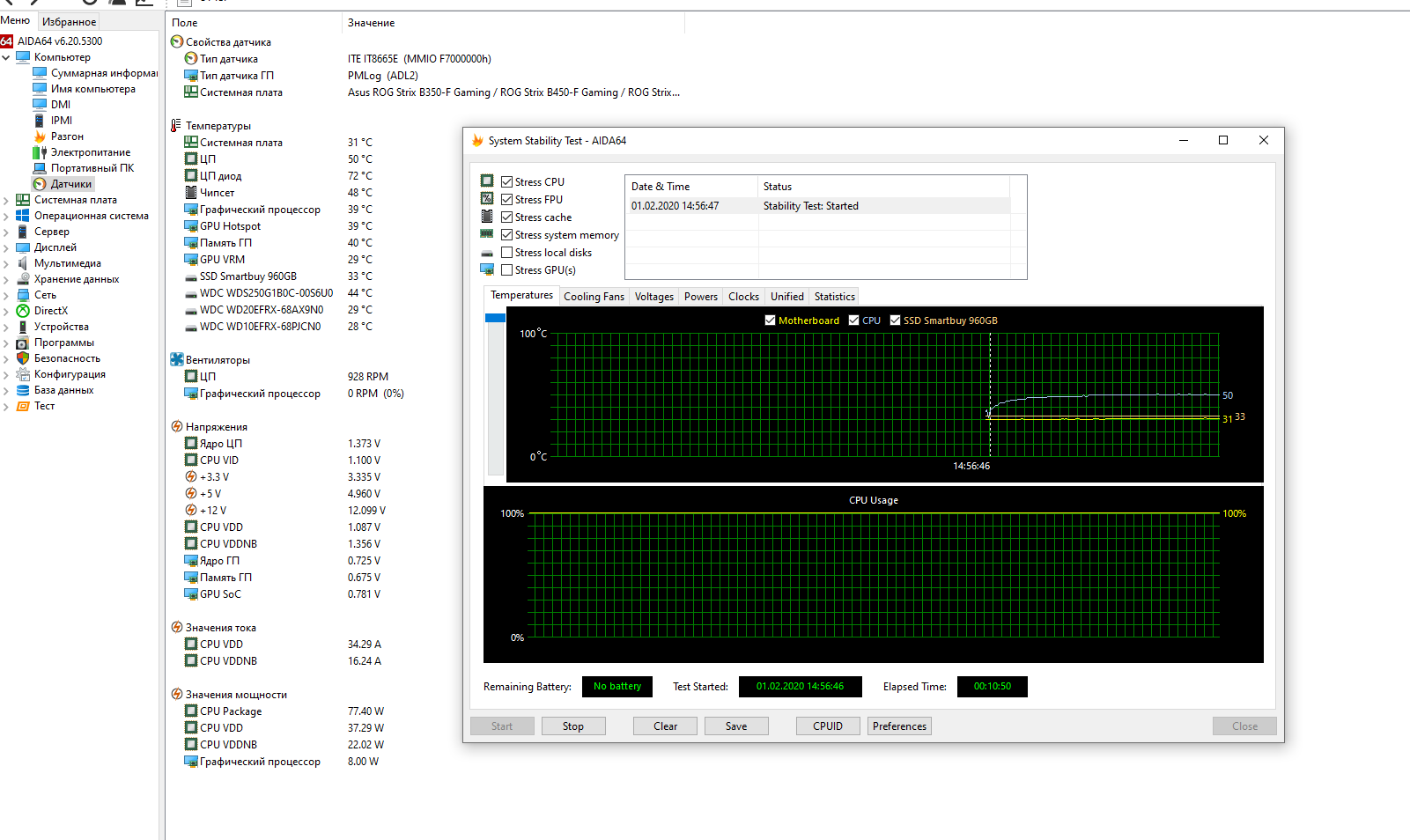Expand the Дисплей tree node

(x=6, y=247)
